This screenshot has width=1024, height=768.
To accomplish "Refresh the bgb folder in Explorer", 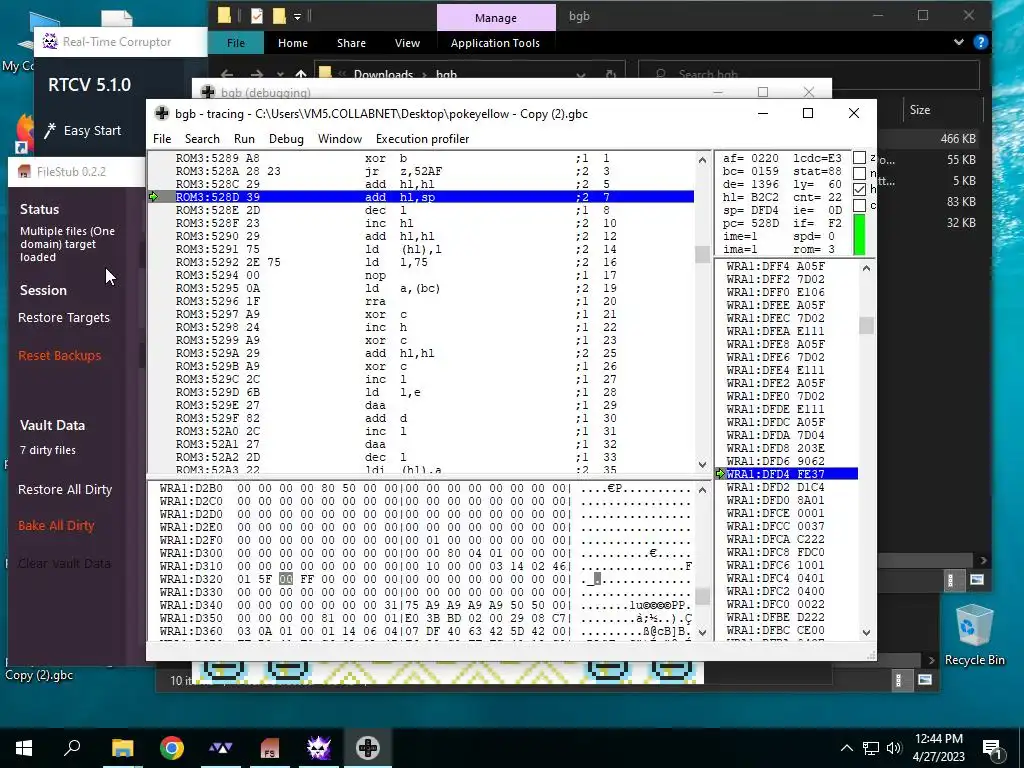I will 611,74.
